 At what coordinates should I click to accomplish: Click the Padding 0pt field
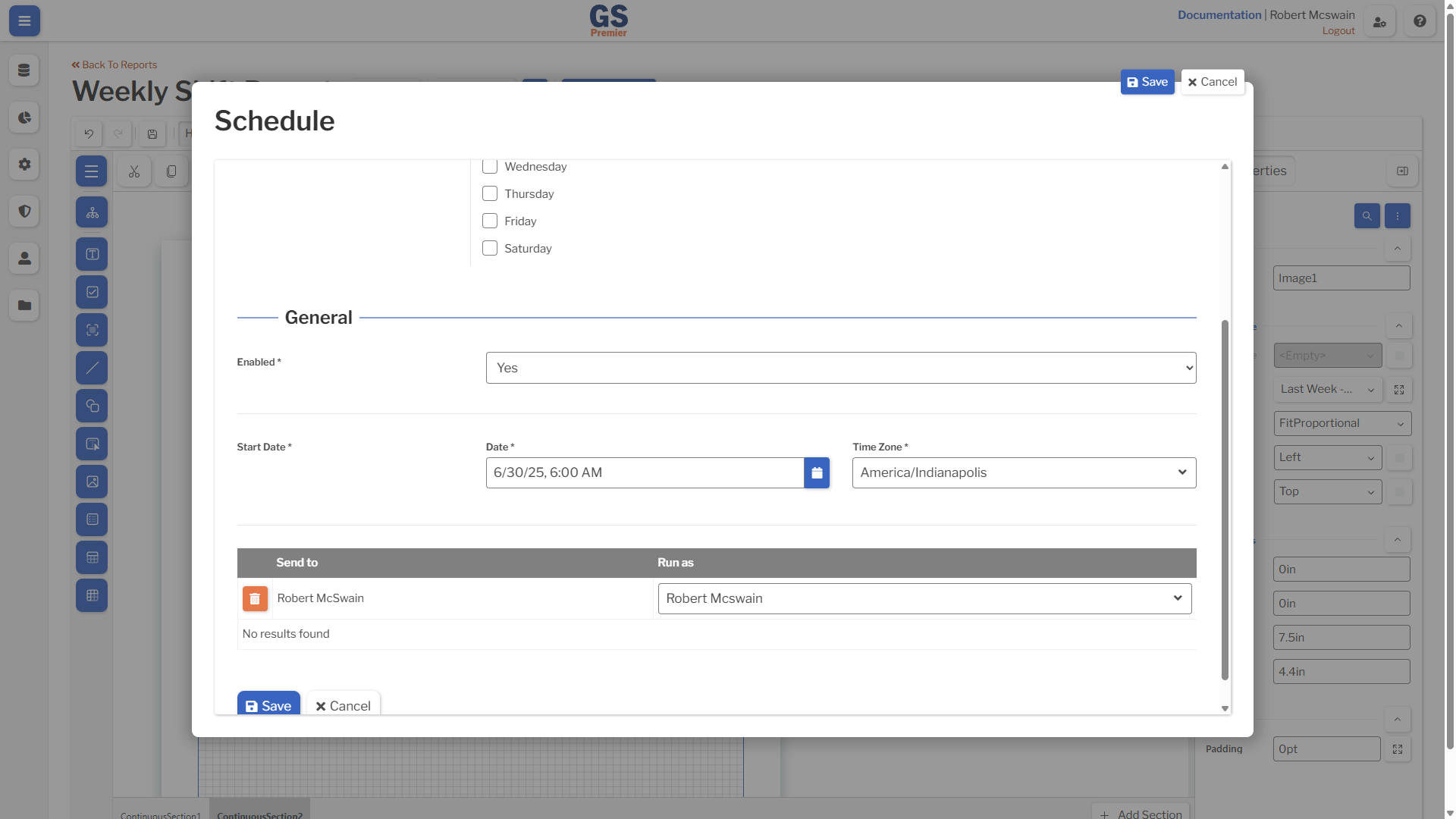point(1326,749)
